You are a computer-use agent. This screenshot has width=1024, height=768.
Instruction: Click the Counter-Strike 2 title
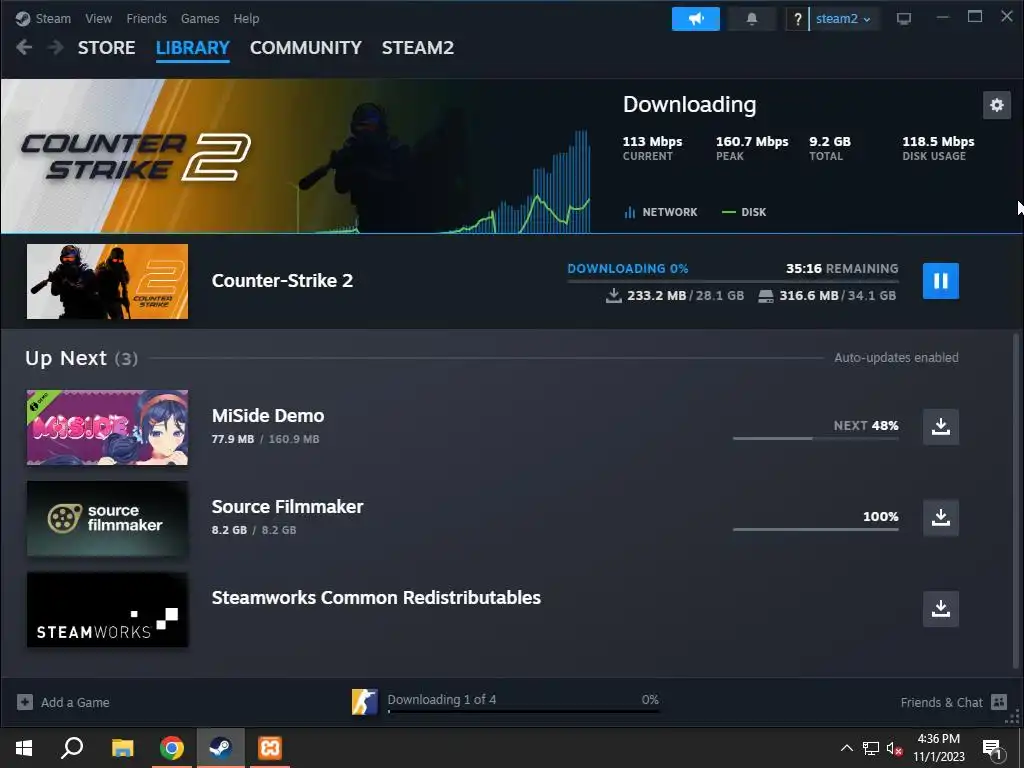(x=282, y=281)
